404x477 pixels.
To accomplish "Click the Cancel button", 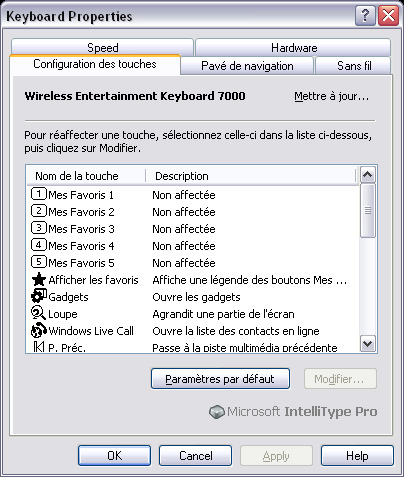I will pyautogui.click(x=195, y=456).
